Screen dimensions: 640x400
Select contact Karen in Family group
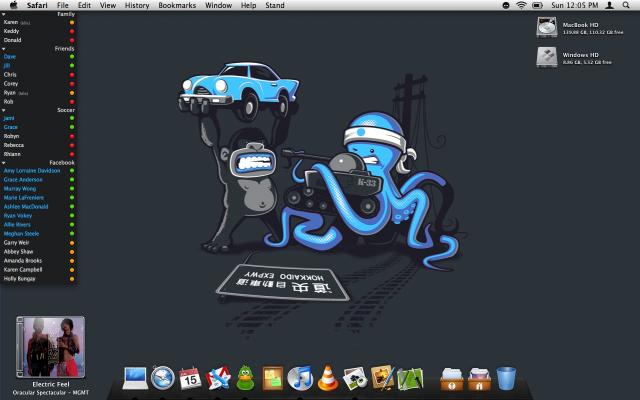[x=39, y=22]
